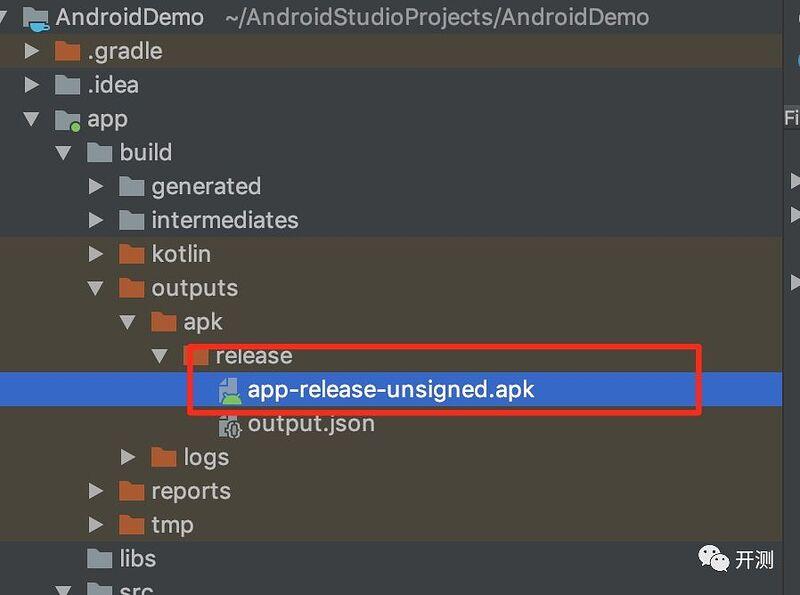Select the AndroidDemo project root label

coord(130,17)
